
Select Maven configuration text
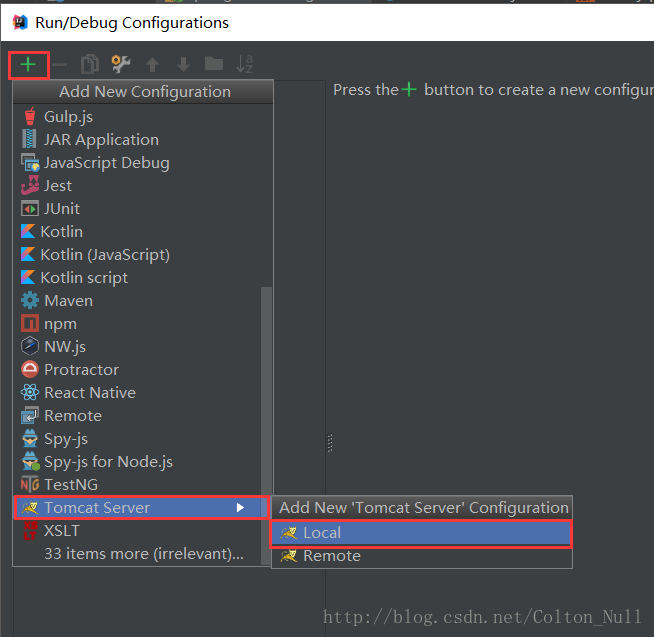68,301
